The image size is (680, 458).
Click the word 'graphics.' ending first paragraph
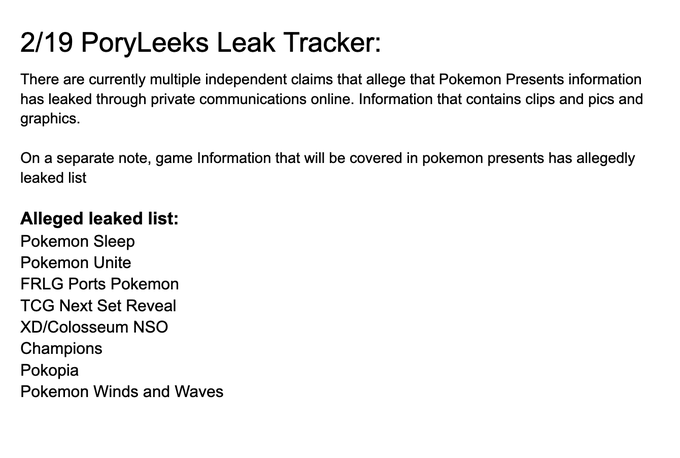coord(50,119)
